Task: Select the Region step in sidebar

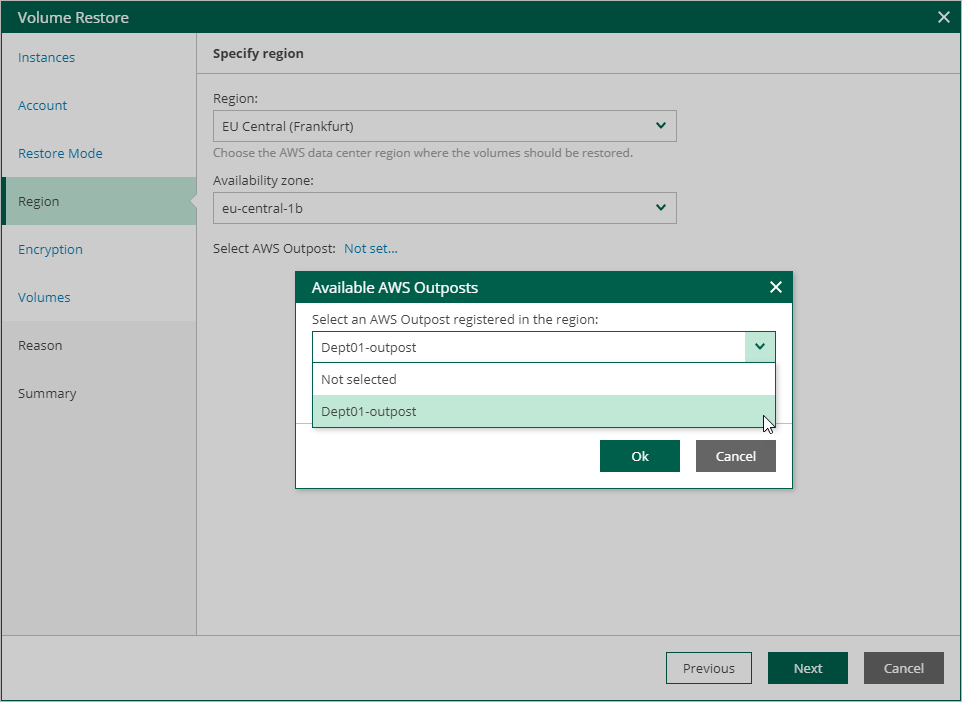Action: [99, 201]
